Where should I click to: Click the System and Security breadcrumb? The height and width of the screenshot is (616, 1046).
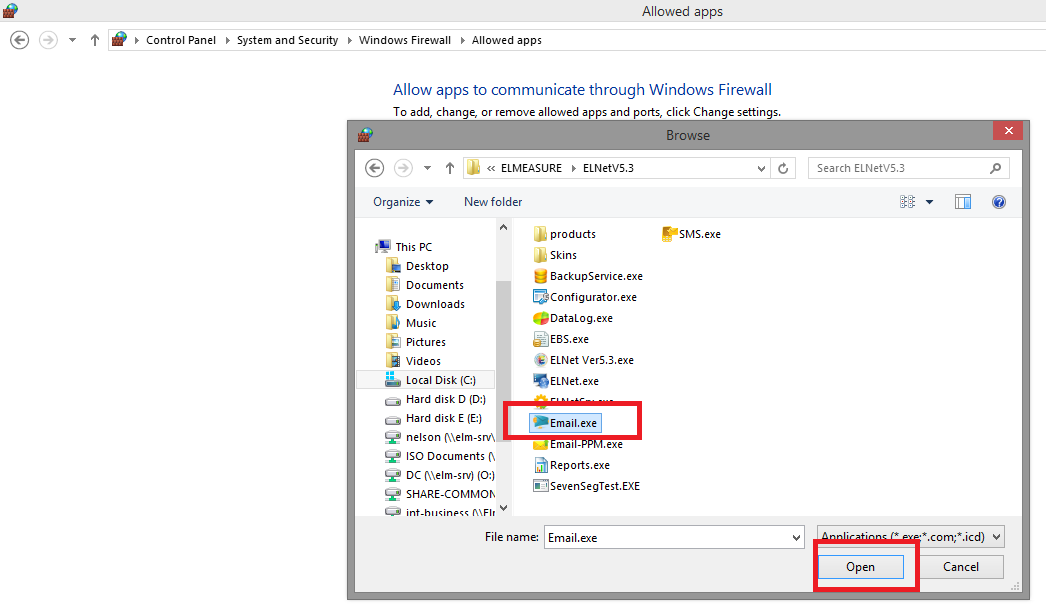pyautogui.click(x=288, y=40)
